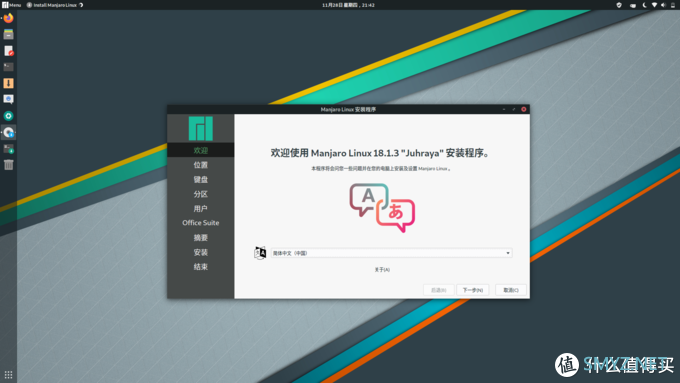Click the shield update tray icon
Viewport: 680px width, 383px height.
[x=619, y=5]
